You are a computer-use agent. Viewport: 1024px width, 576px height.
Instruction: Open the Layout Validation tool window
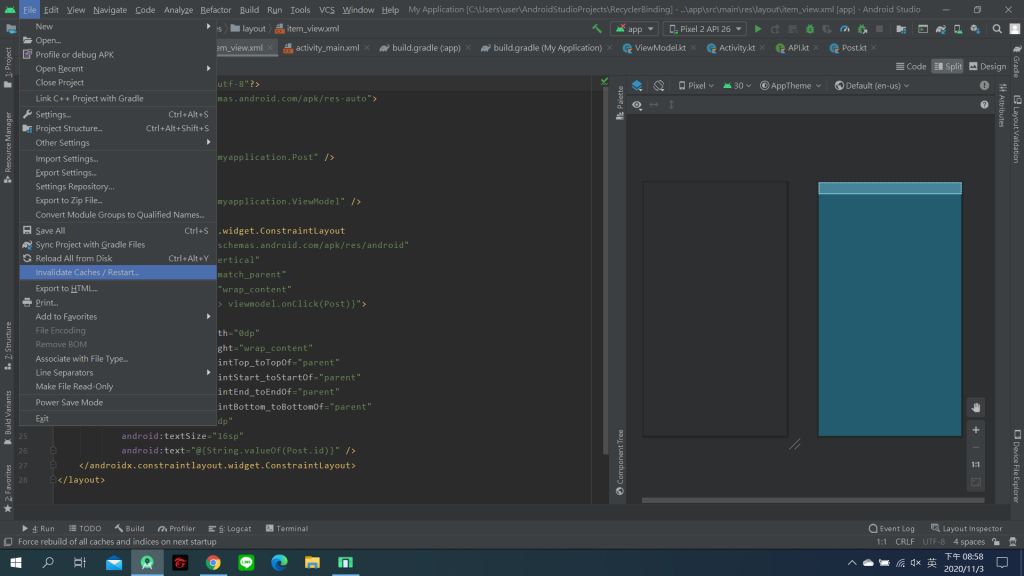click(x=1017, y=129)
